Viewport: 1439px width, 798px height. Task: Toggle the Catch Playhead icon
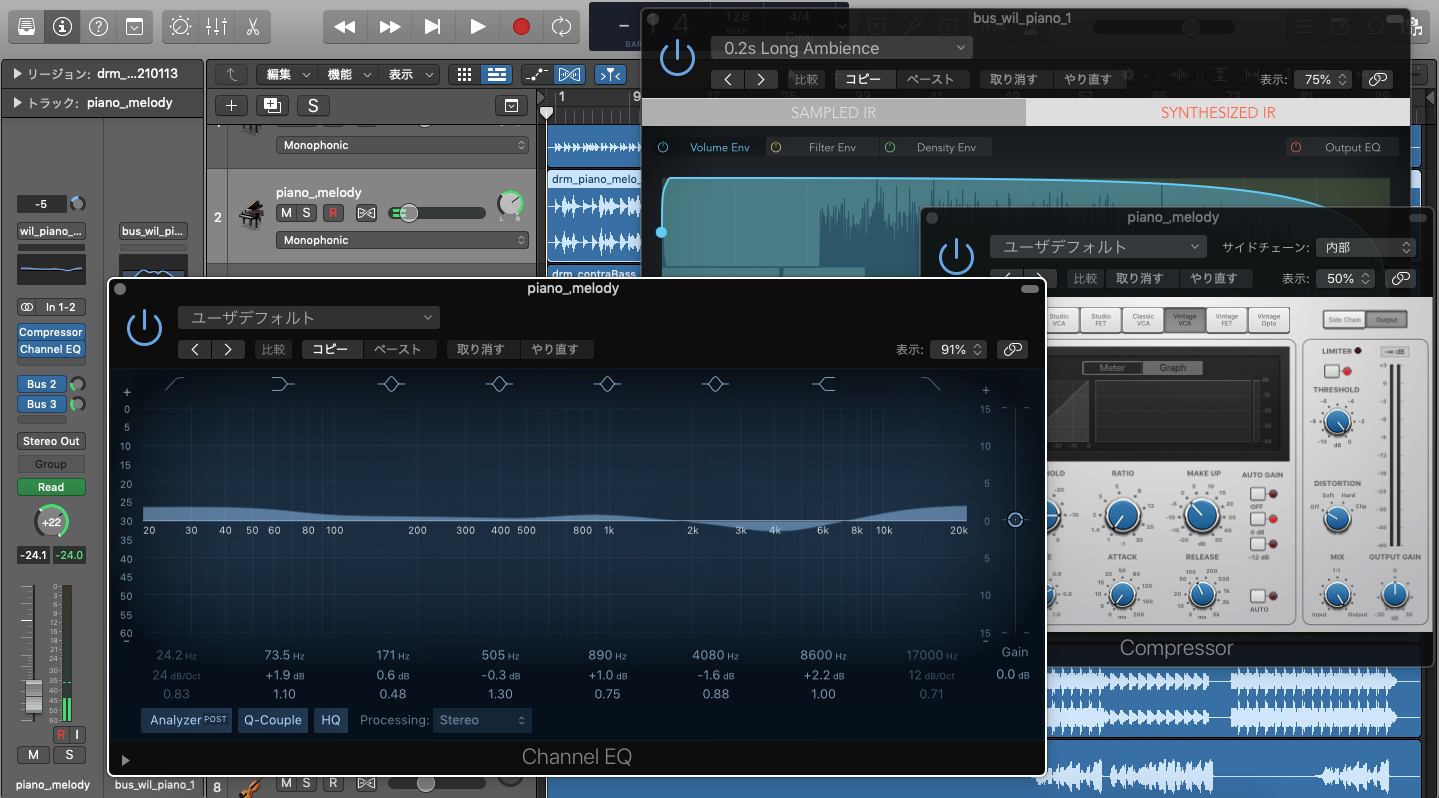click(x=609, y=74)
